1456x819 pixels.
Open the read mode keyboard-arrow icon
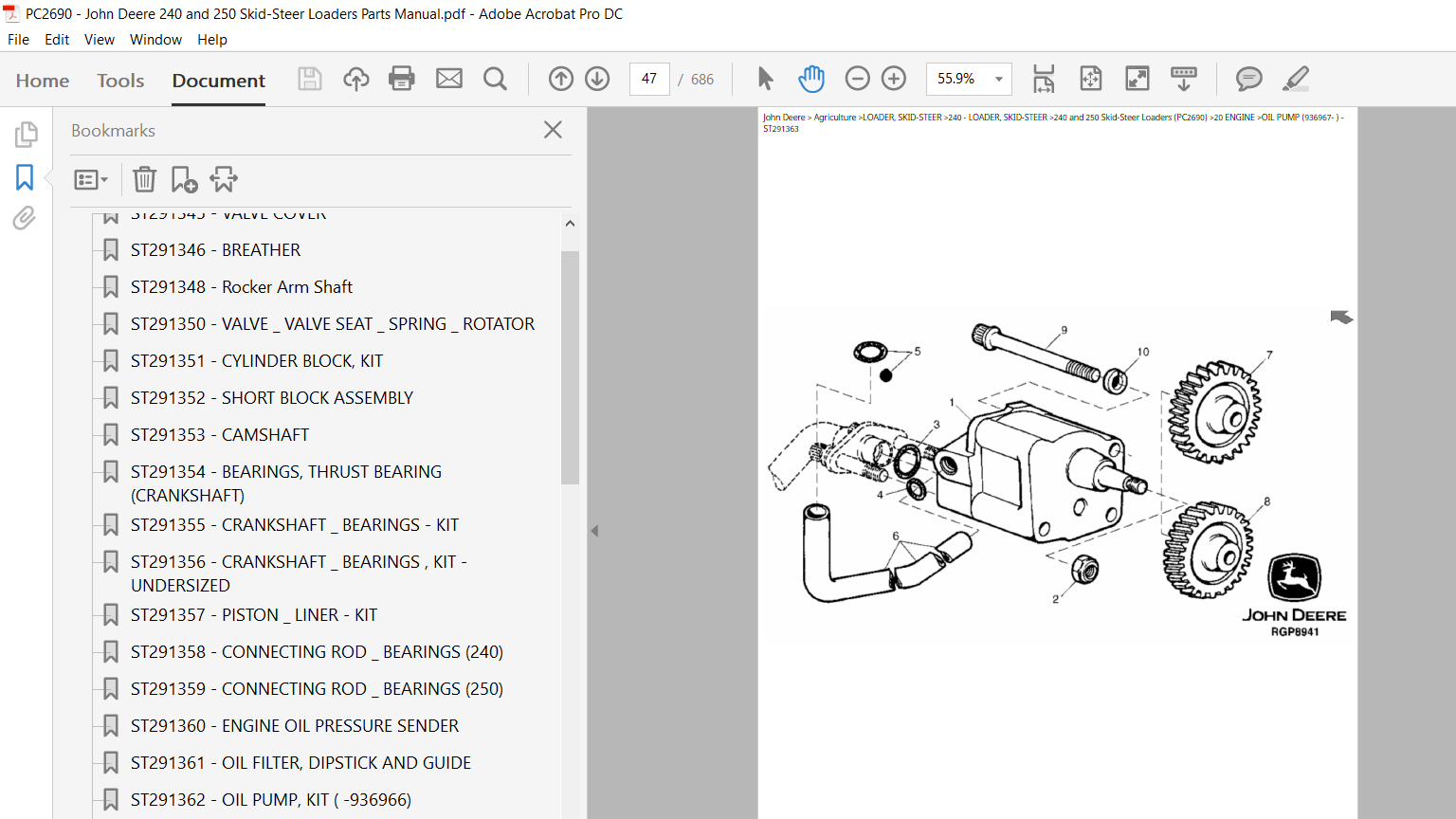click(1184, 79)
